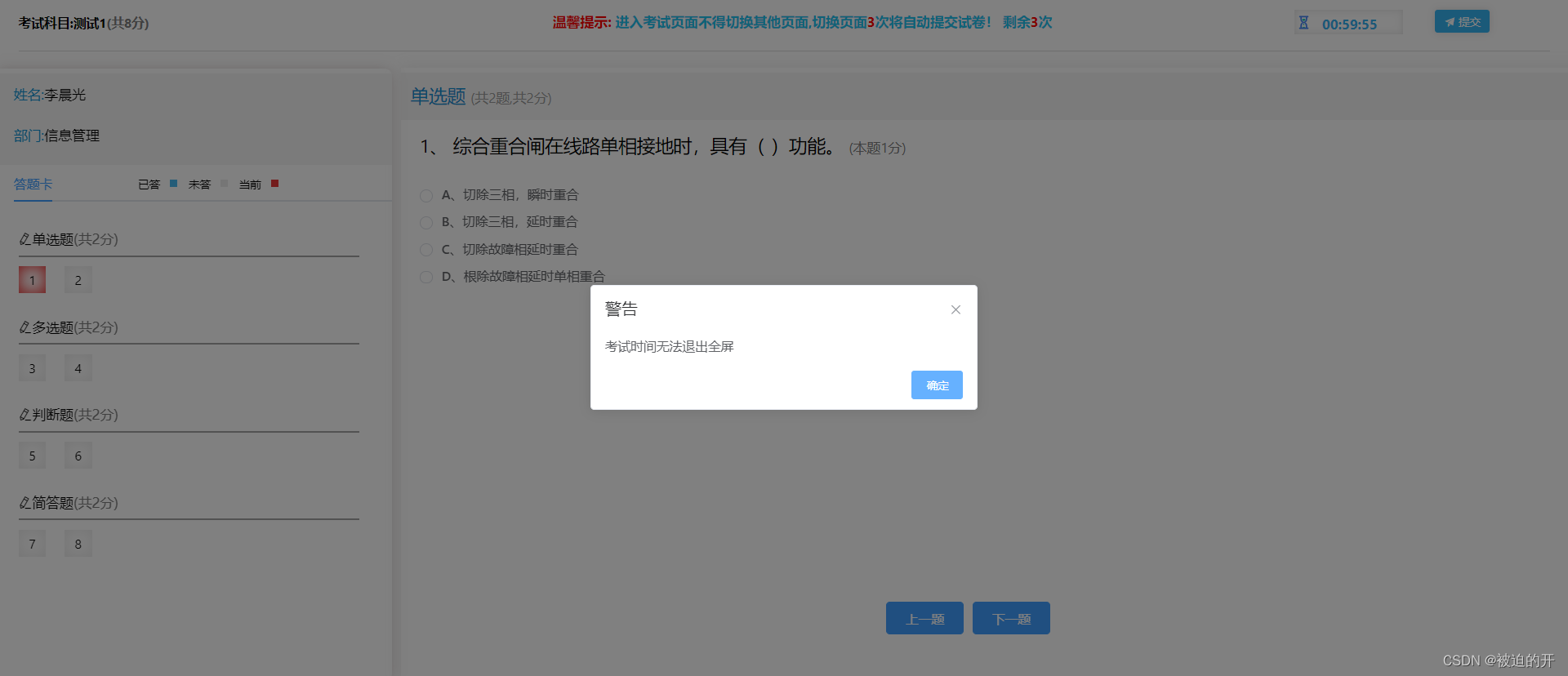Jump to question 8 in answer card

click(78, 544)
